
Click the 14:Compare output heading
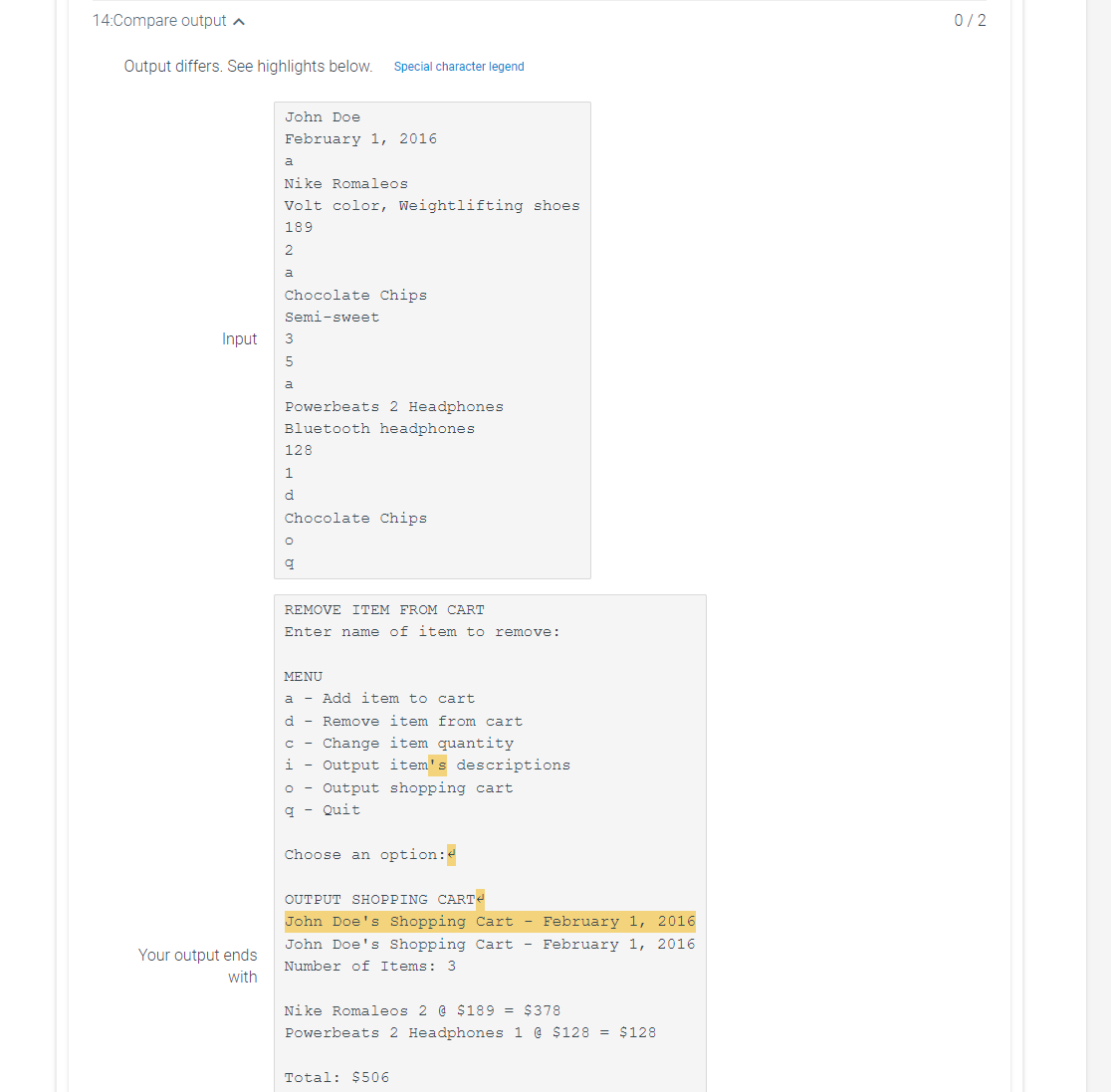[x=159, y=21]
